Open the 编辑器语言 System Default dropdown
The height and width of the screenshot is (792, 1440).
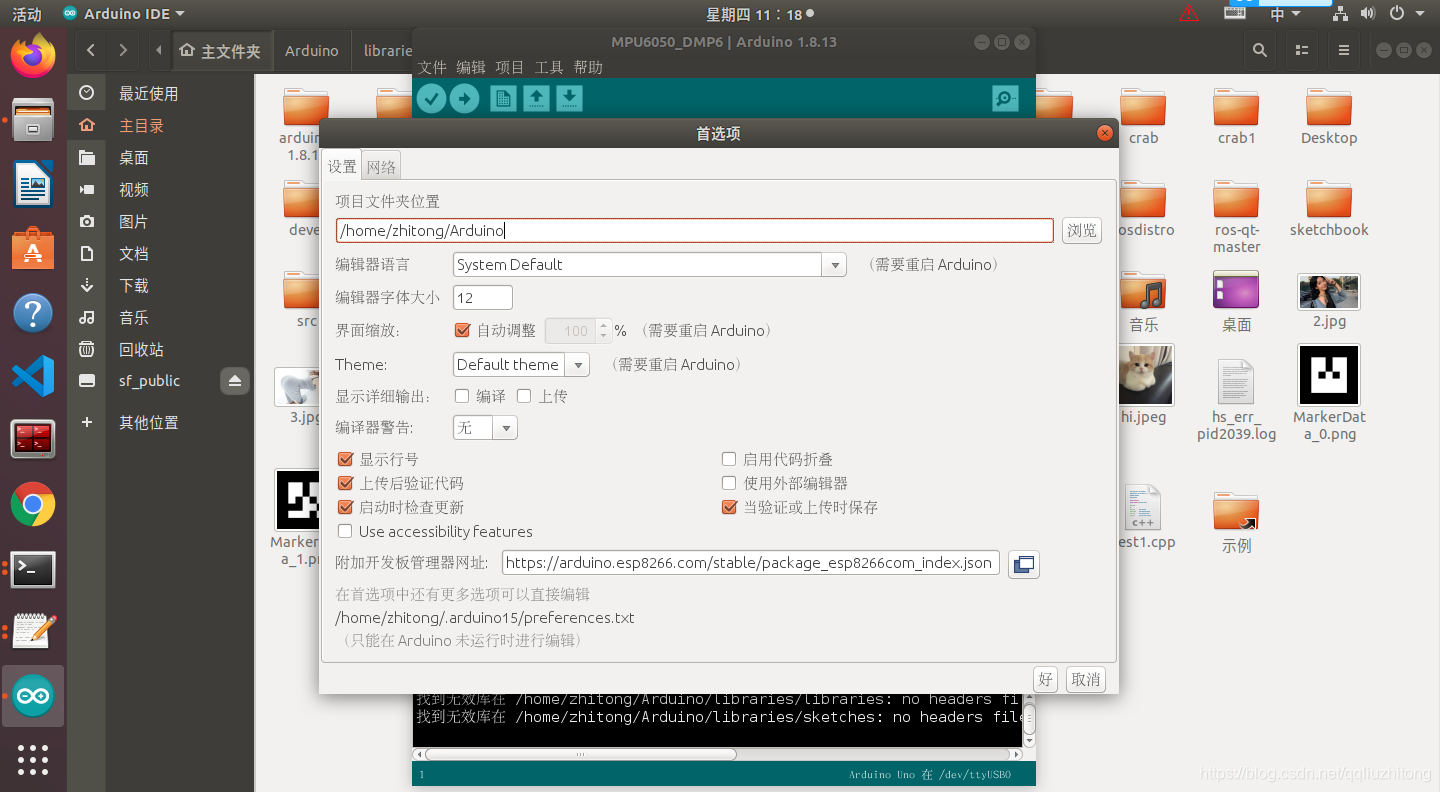834,264
